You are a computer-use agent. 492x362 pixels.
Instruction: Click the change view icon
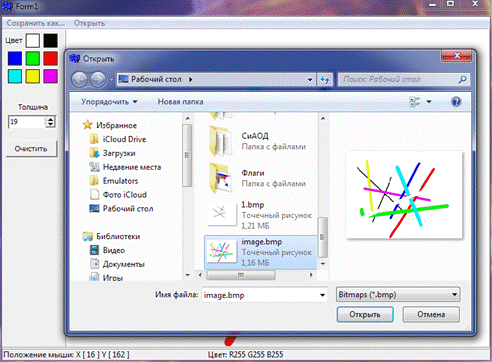pos(415,102)
